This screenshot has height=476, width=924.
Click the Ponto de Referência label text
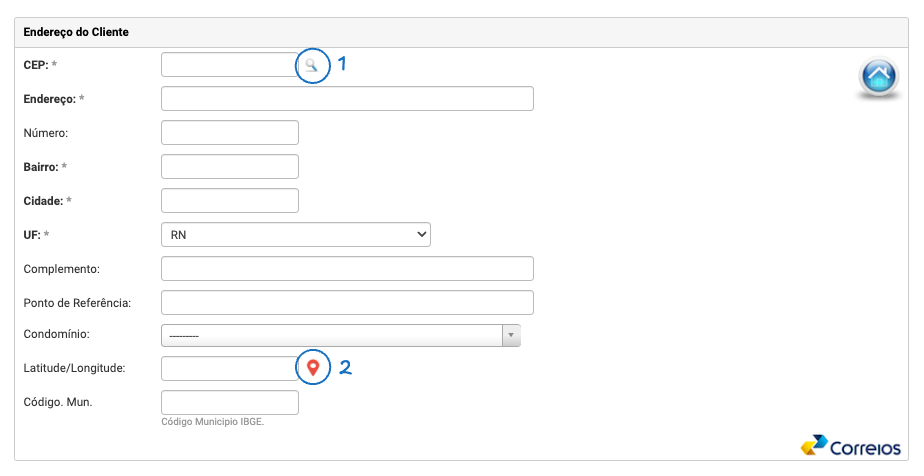click(x=77, y=302)
